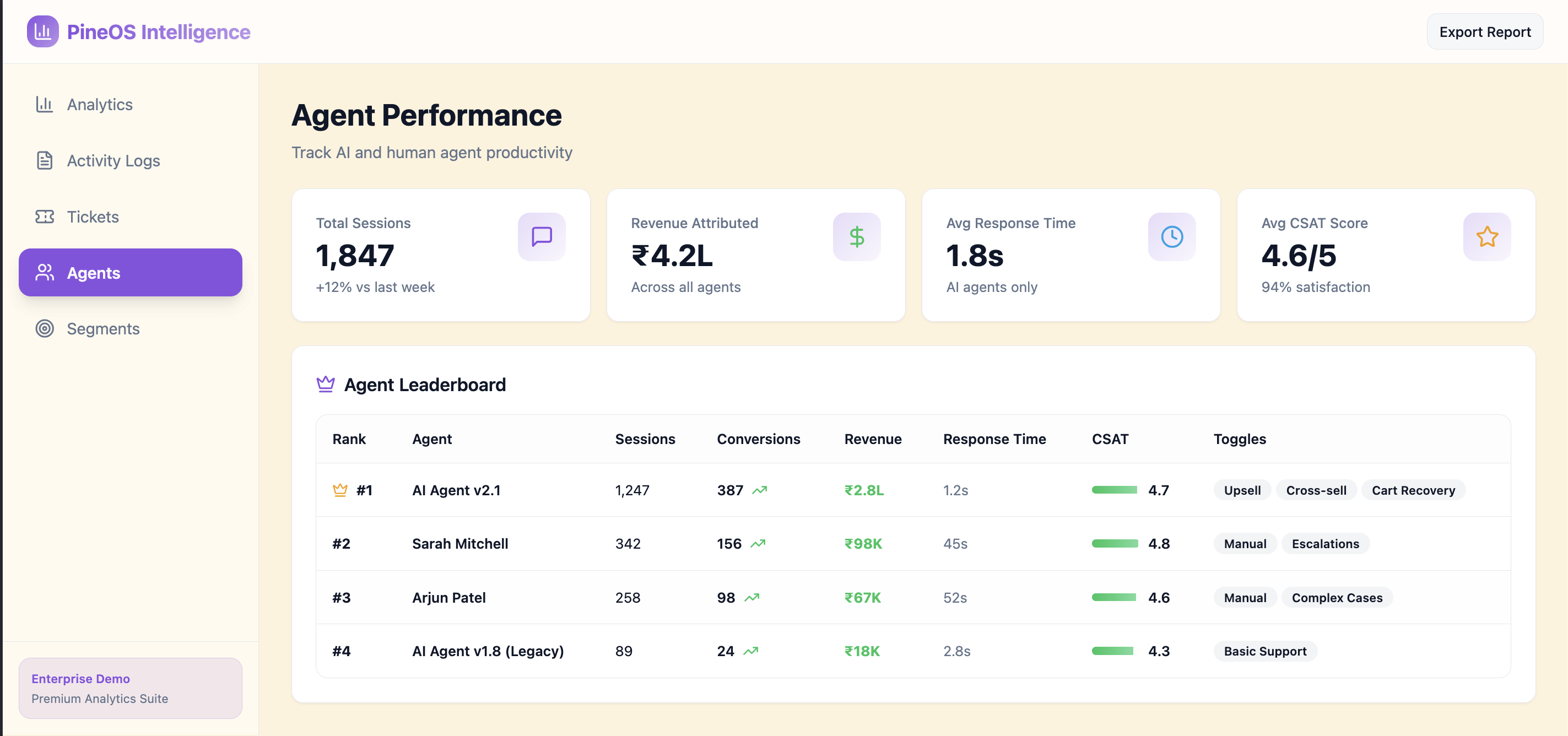
Task: Click the Enterprise Demo card
Action: coord(130,688)
